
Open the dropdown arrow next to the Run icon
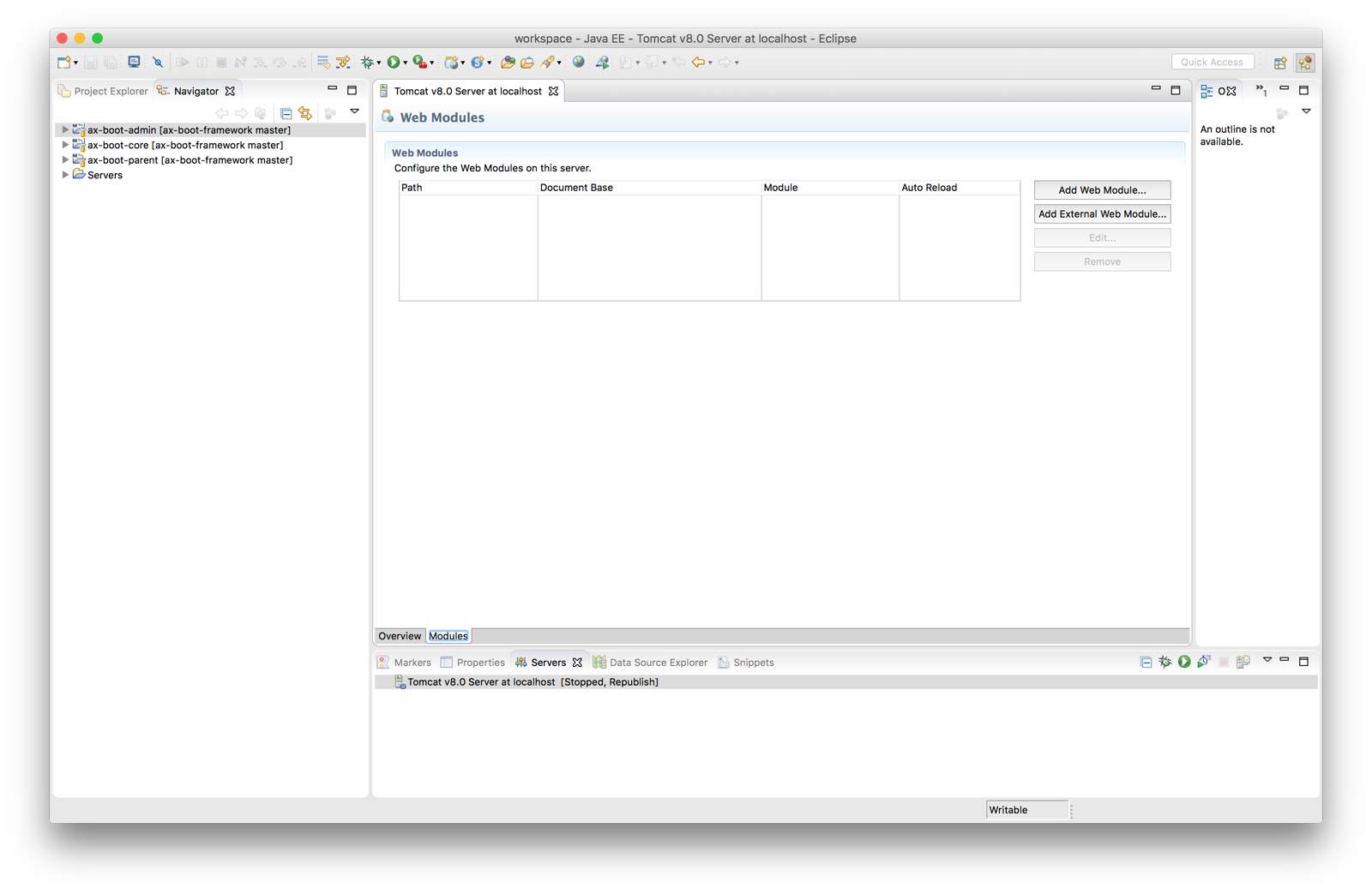coord(406,63)
